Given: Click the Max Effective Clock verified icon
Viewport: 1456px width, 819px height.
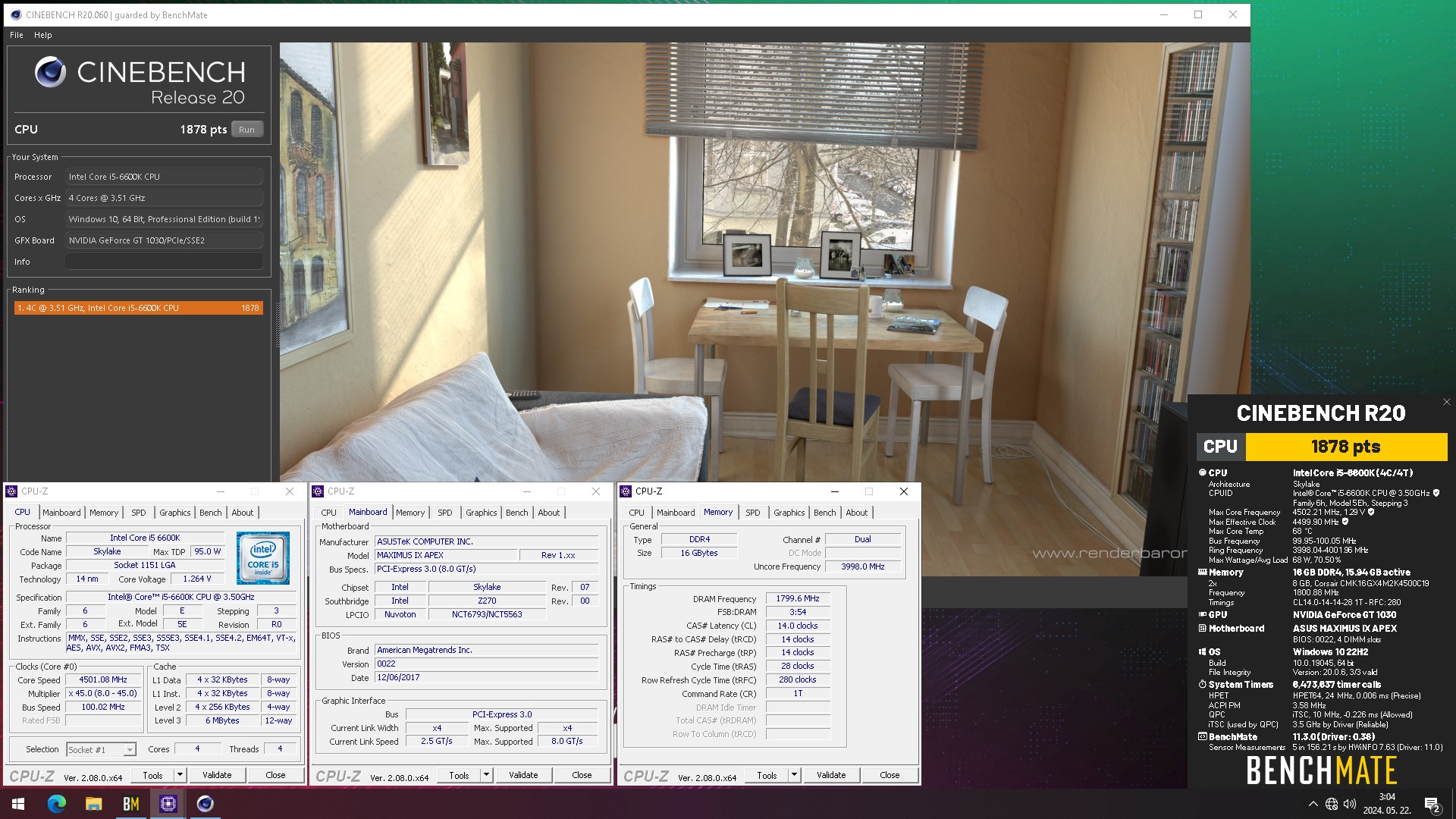Looking at the screenshot, I should (1345, 522).
